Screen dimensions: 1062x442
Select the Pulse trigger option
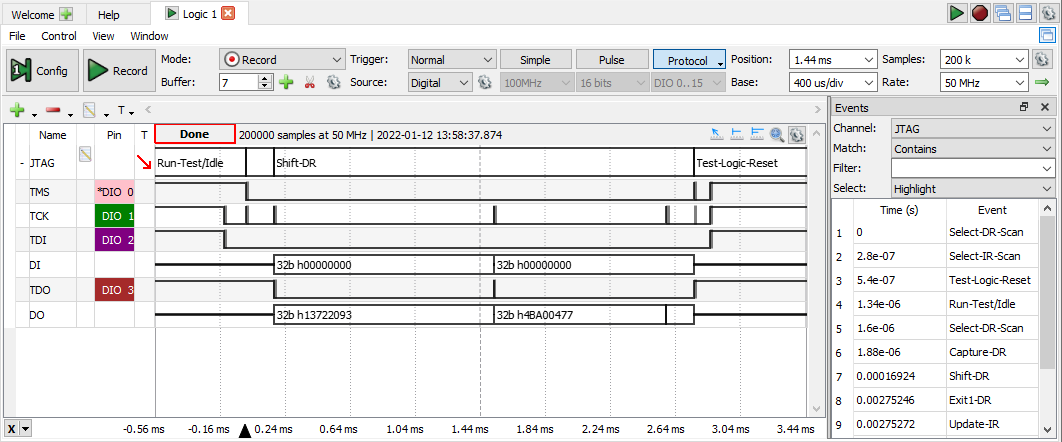(613, 59)
